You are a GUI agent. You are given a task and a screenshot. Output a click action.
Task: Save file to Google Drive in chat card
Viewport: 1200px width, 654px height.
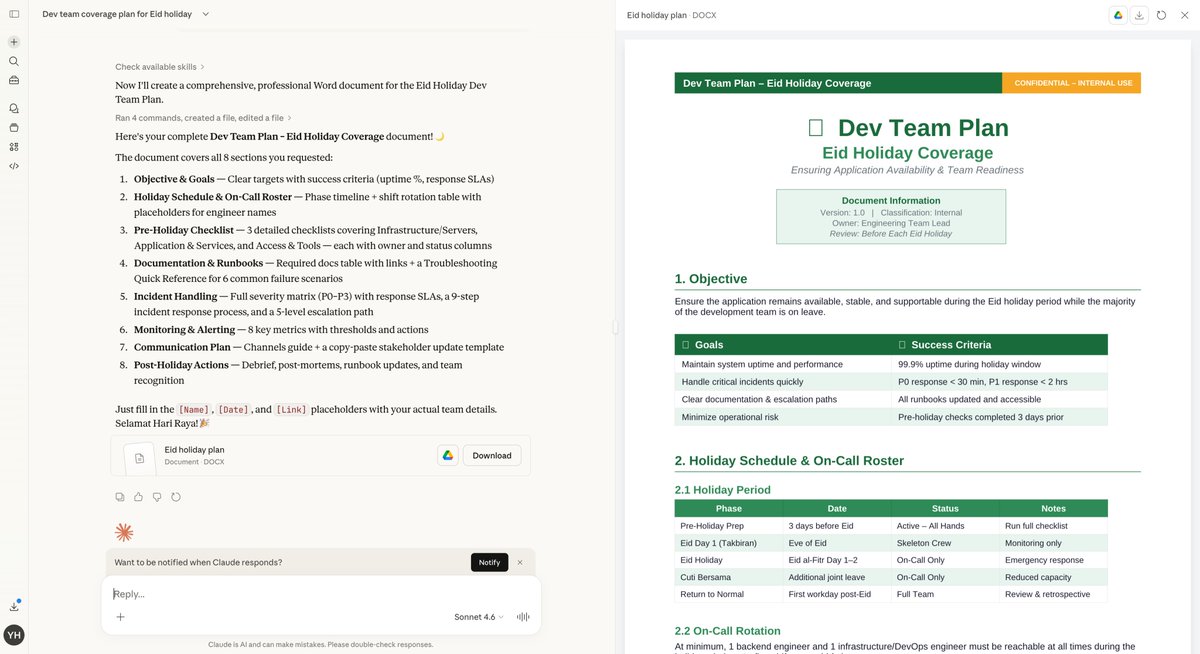point(448,455)
